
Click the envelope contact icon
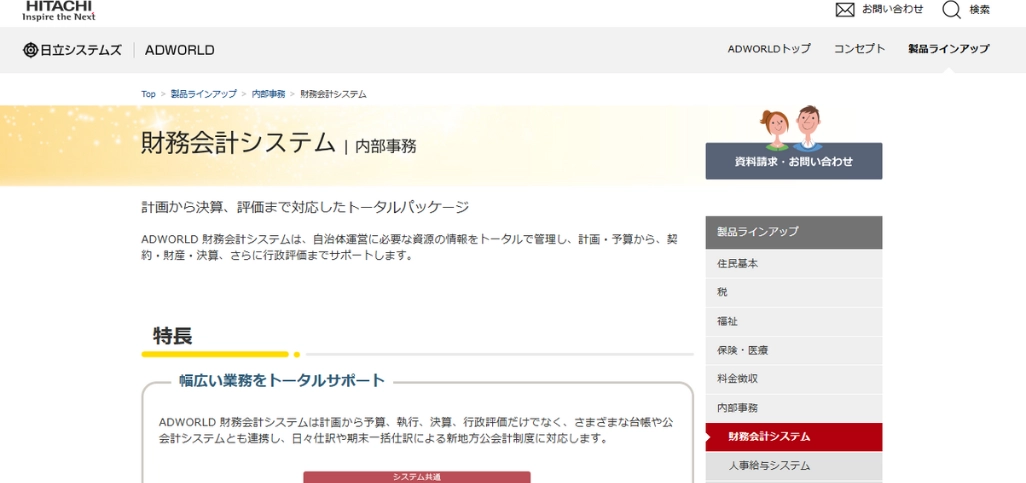(x=845, y=10)
